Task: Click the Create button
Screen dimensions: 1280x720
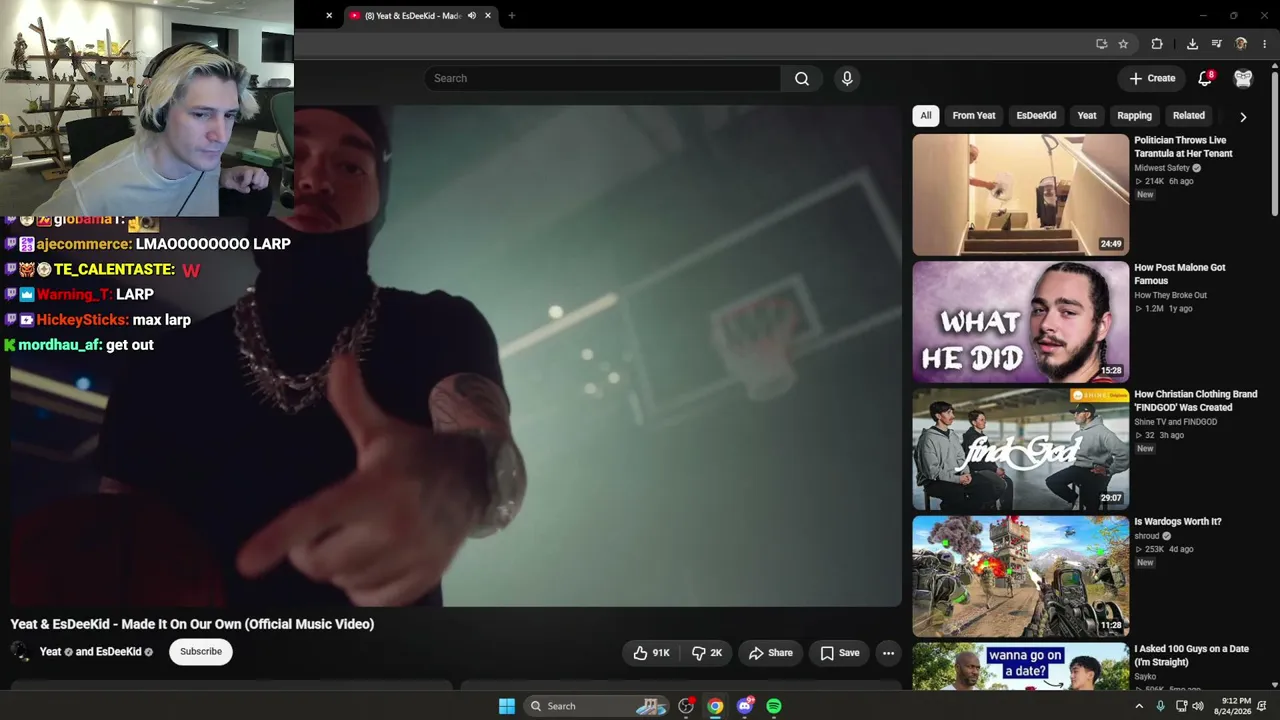Action: click(x=1152, y=78)
